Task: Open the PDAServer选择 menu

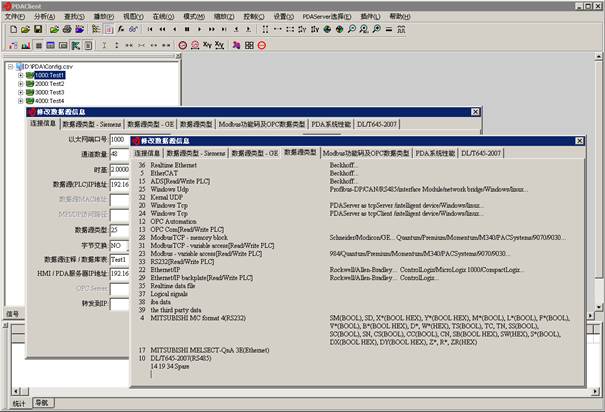Action: pyautogui.click(x=328, y=16)
